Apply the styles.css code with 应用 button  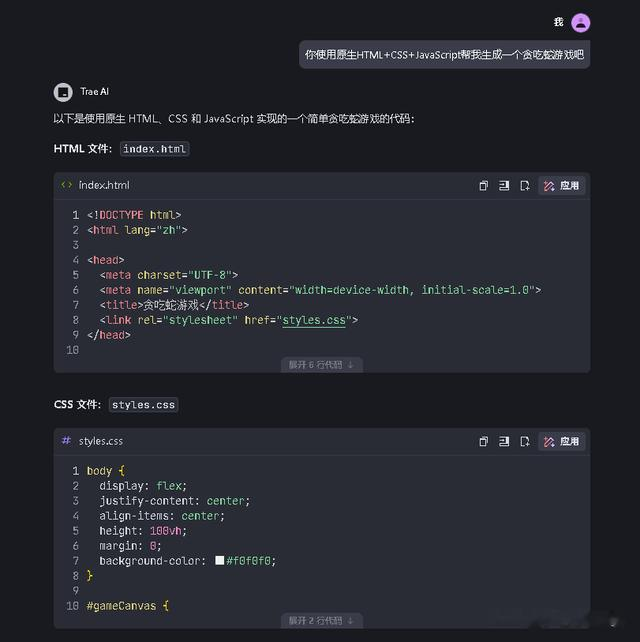561,441
